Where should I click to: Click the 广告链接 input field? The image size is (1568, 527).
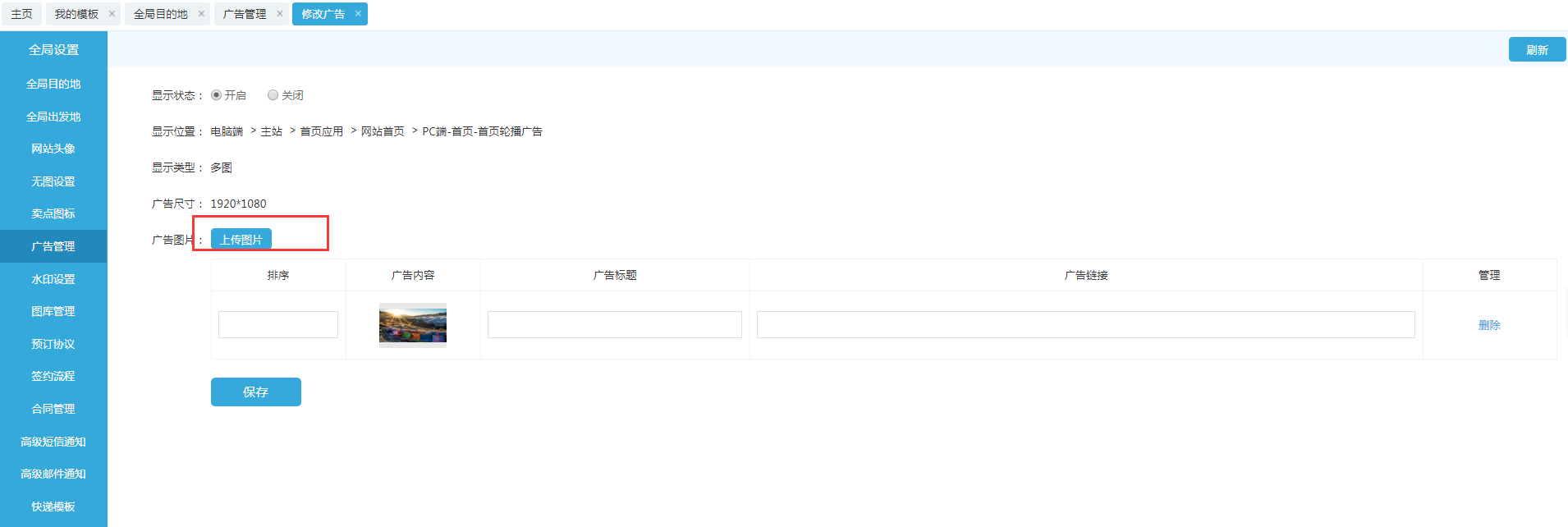click(x=1085, y=325)
